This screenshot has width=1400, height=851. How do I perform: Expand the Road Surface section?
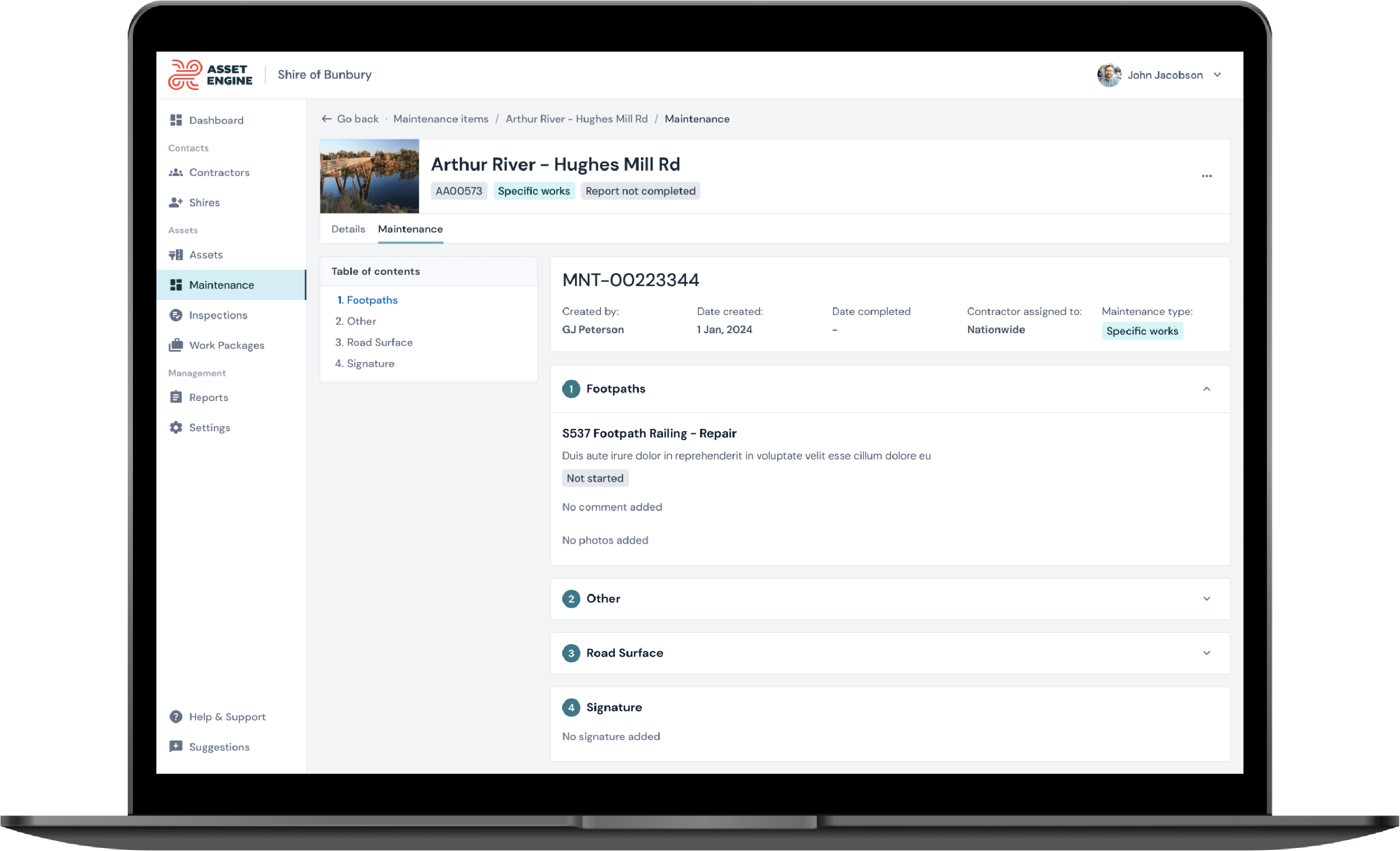pos(1206,653)
